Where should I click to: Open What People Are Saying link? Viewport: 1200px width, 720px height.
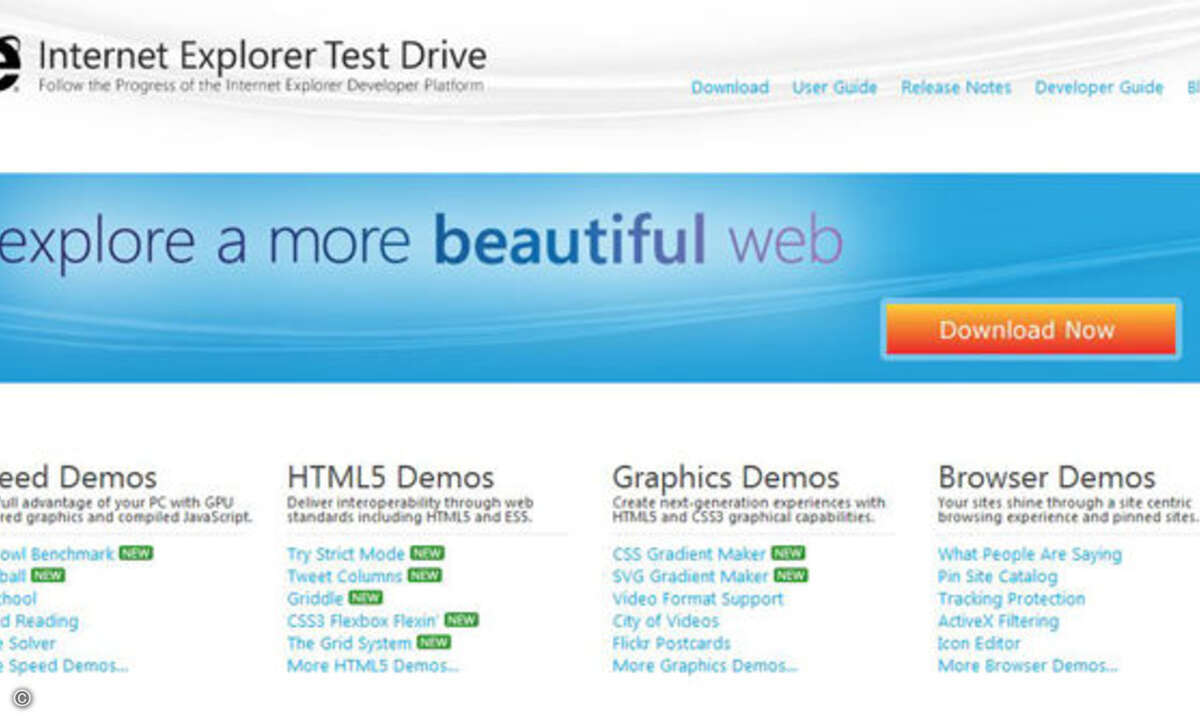point(1030,554)
